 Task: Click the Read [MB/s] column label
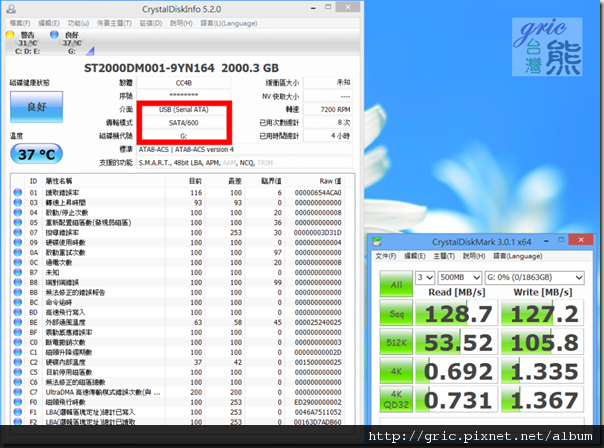456,292
